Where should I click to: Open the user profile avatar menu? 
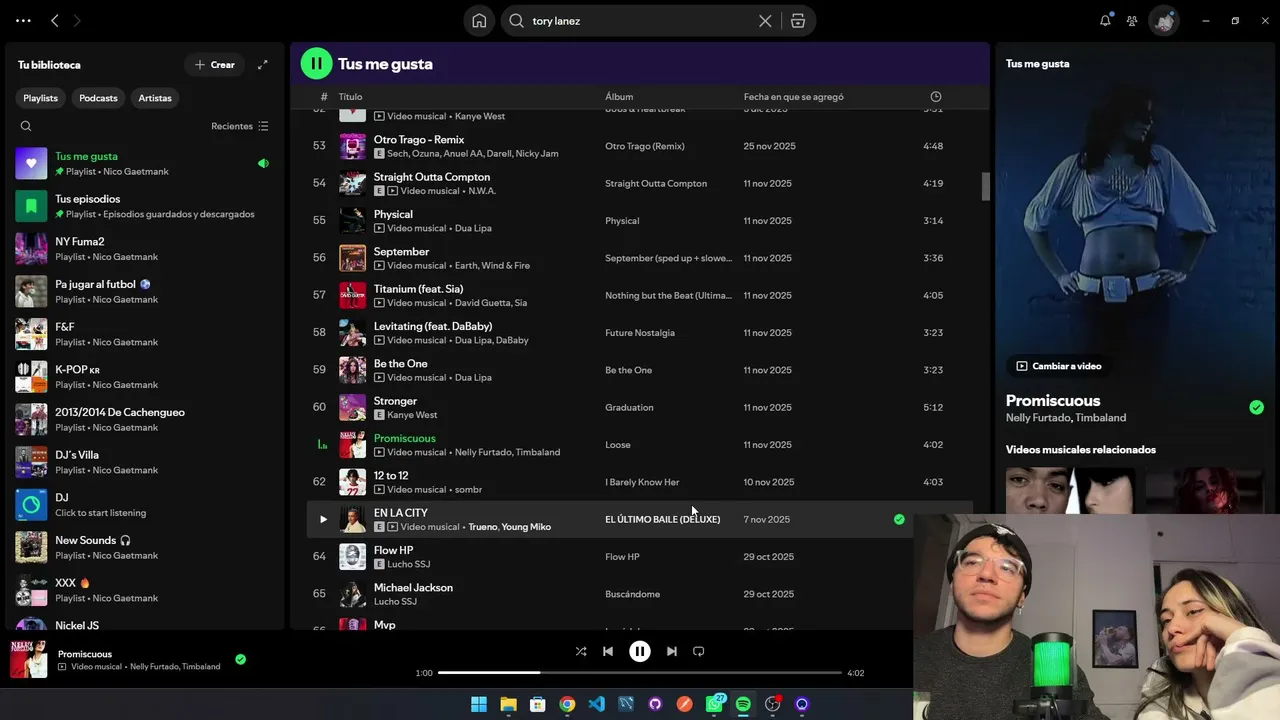click(x=1163, y=20)
